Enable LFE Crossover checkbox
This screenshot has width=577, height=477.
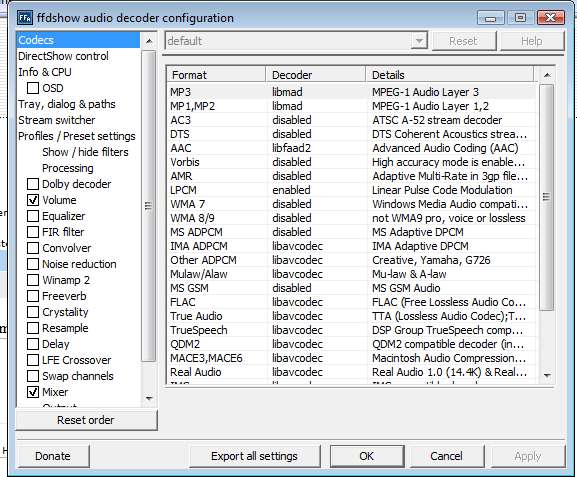(x=33, y=360)
